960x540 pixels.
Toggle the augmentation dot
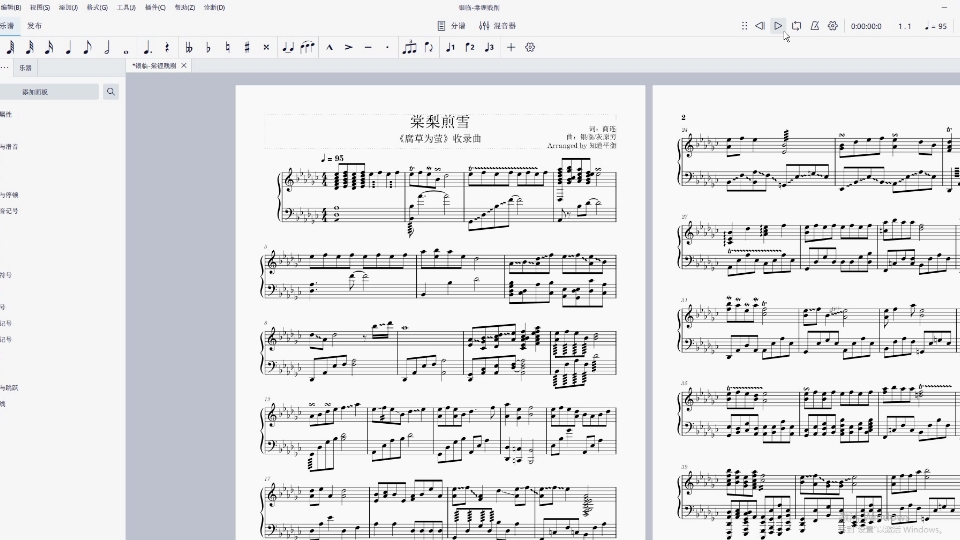click(148, 47)
